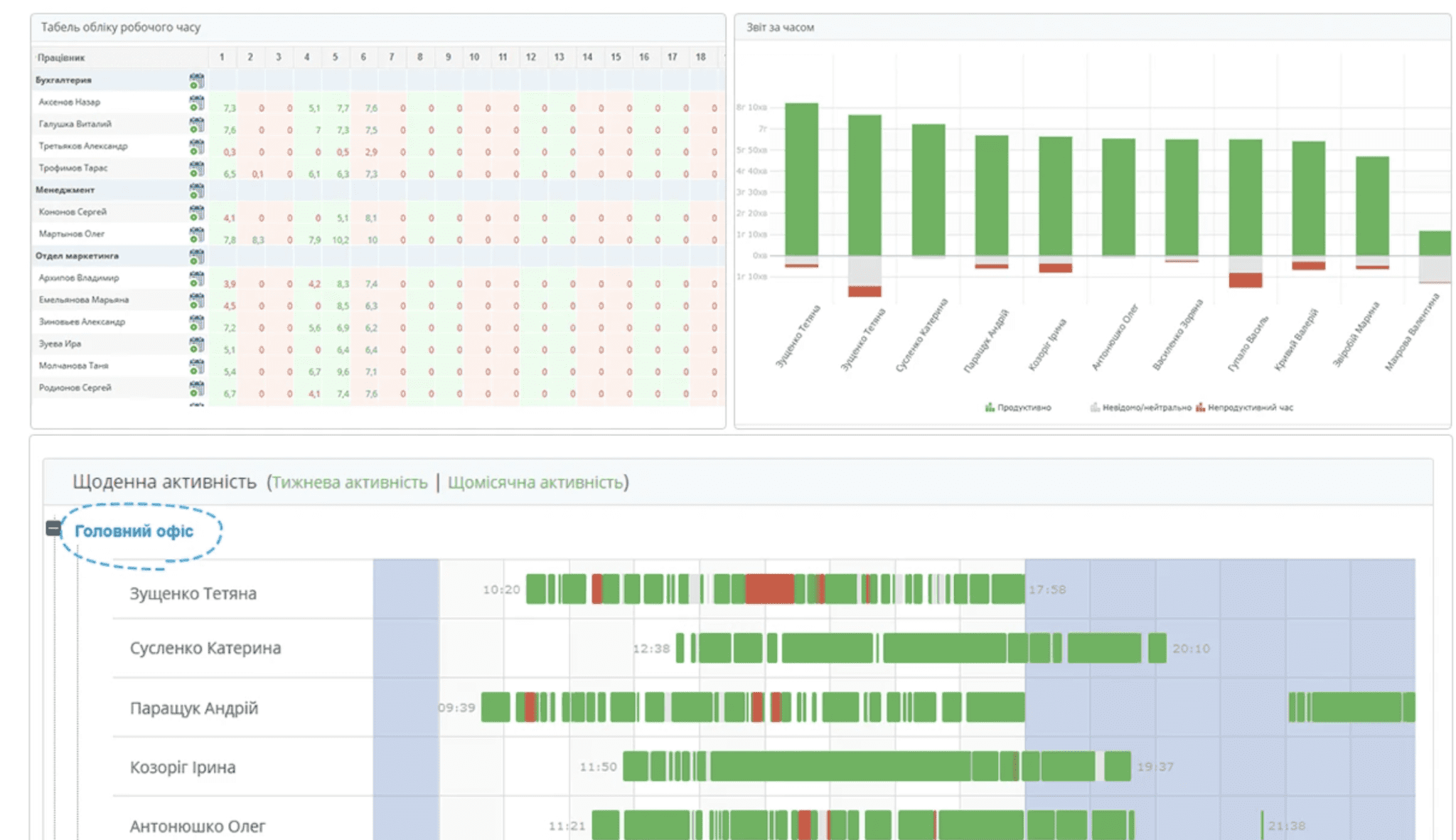Select the Головний офіс group label
Screen dimensions: 1456x840
tap(134, 531)
